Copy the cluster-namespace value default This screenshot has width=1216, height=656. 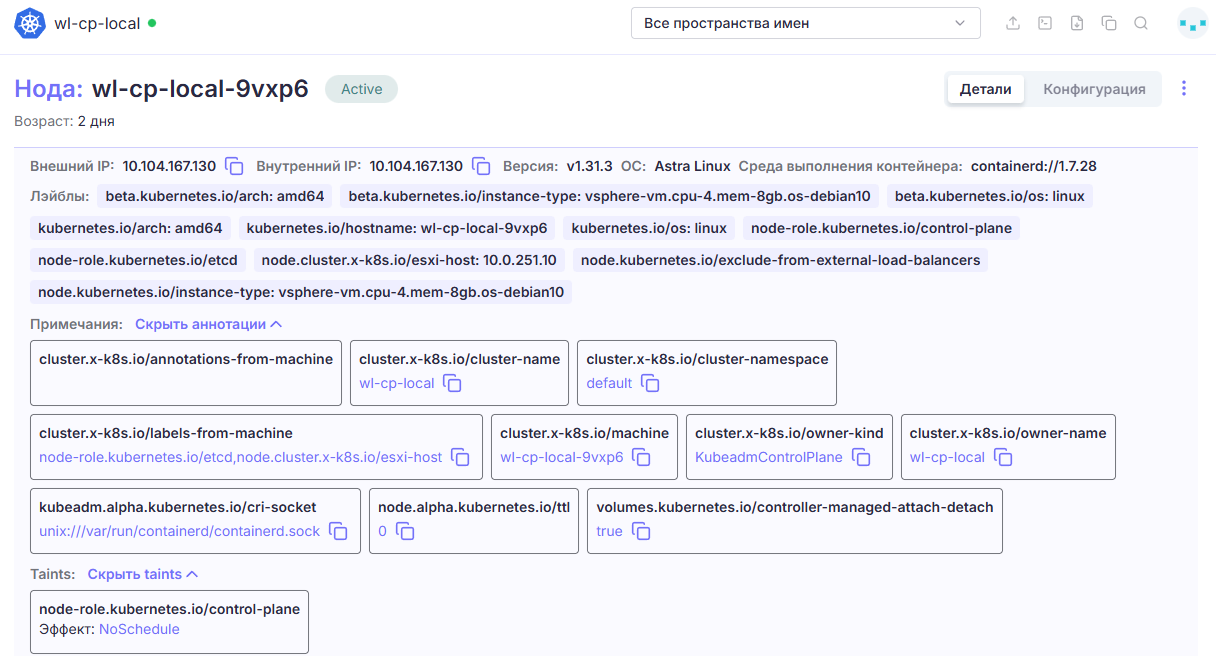(650, 383)
